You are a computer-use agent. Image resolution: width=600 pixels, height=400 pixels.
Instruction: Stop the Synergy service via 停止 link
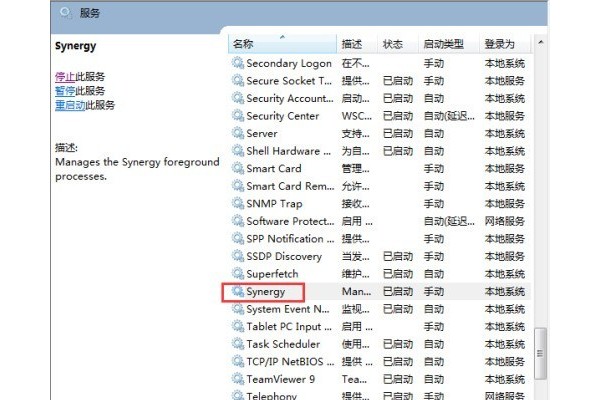[x=65, y=77]
